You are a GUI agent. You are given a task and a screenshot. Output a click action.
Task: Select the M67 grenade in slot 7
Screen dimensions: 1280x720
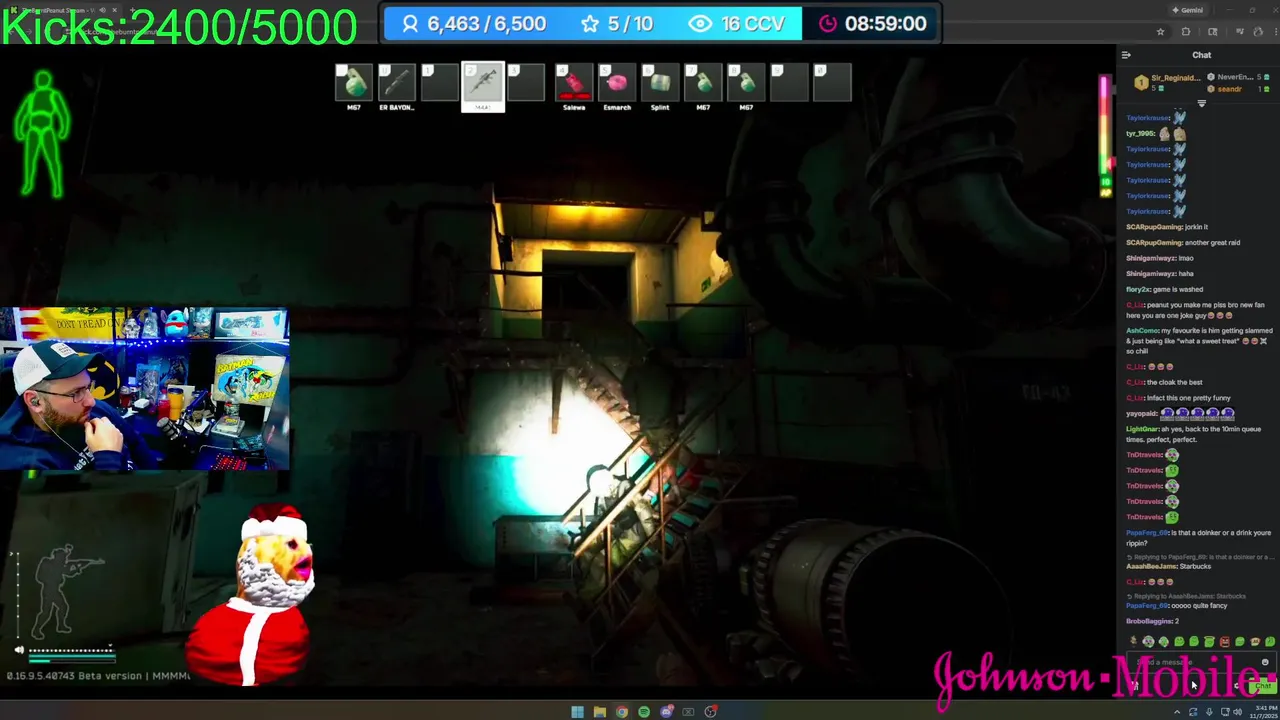coord(703,83)
